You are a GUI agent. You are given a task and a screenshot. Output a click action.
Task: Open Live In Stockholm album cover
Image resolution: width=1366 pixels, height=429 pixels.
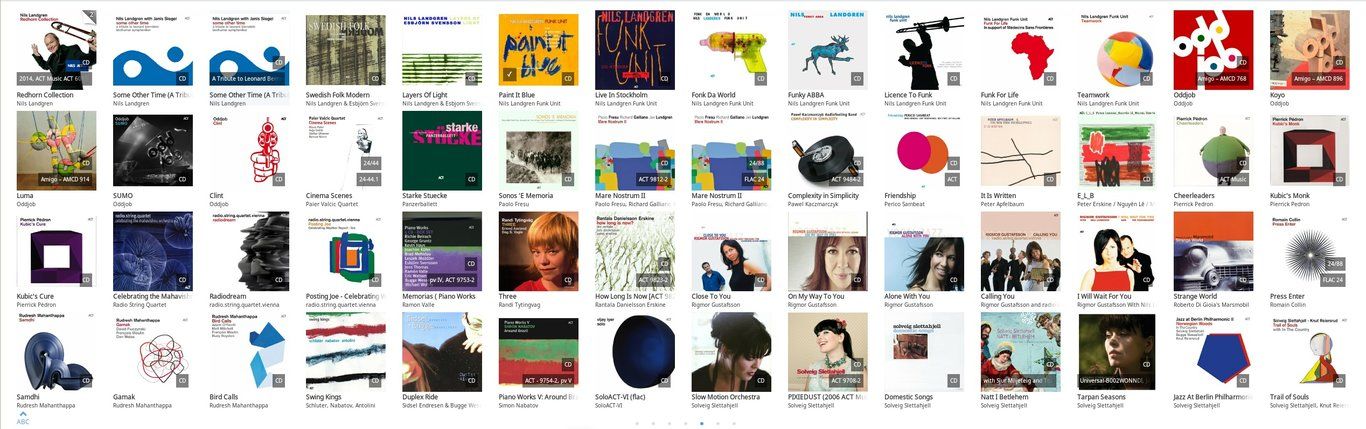tap(635, 50)
